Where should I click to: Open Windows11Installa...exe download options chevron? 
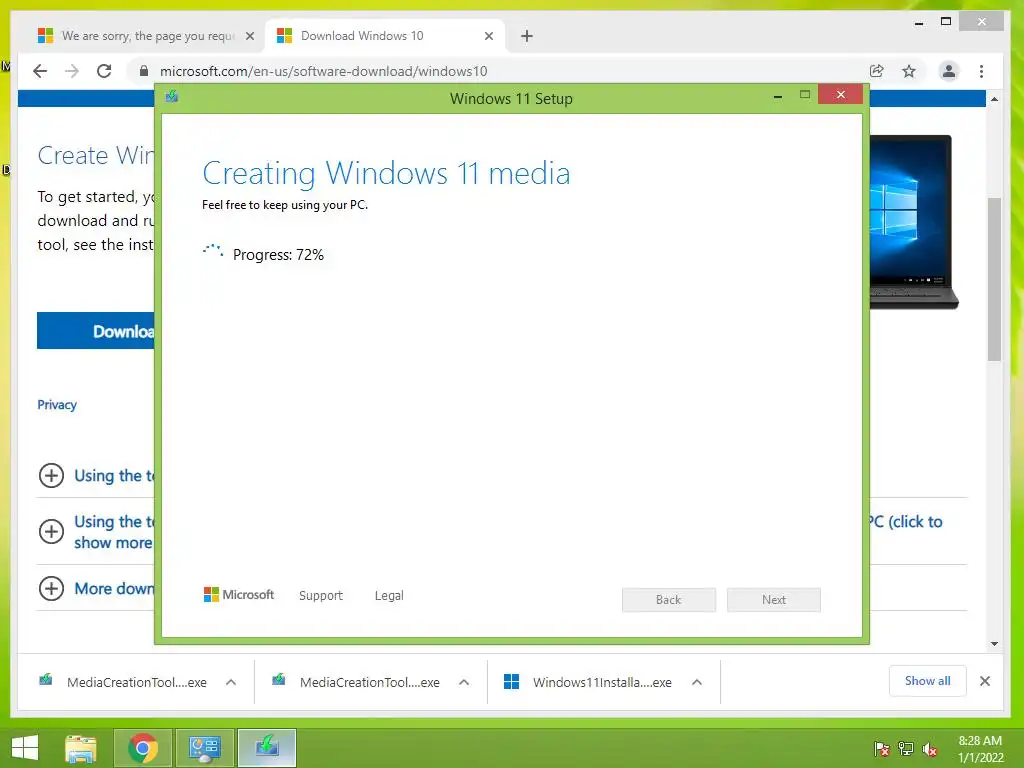pos(697,682)
